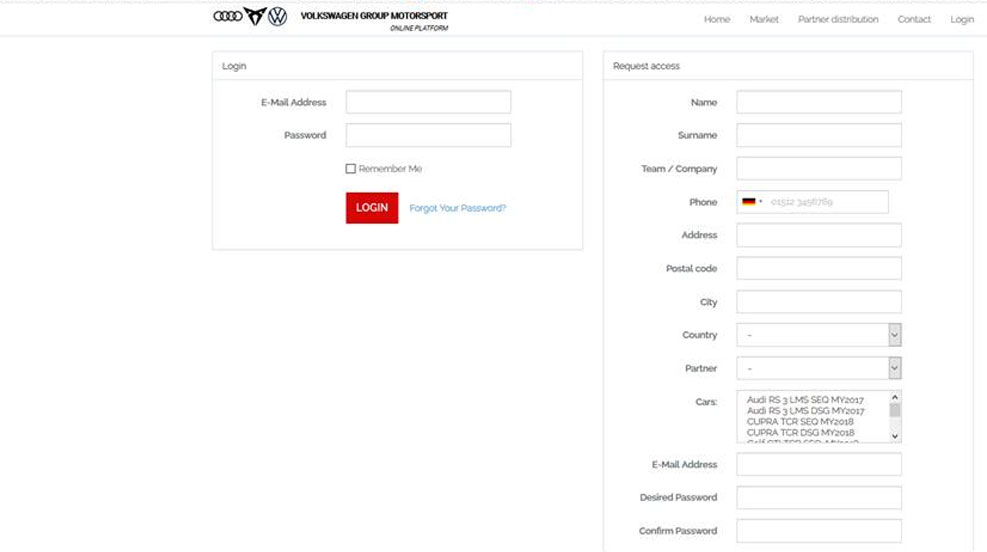Go to the Market nav item
This screenshot has width=987, height=552.
pyautogui.click(x=764, y=20)
